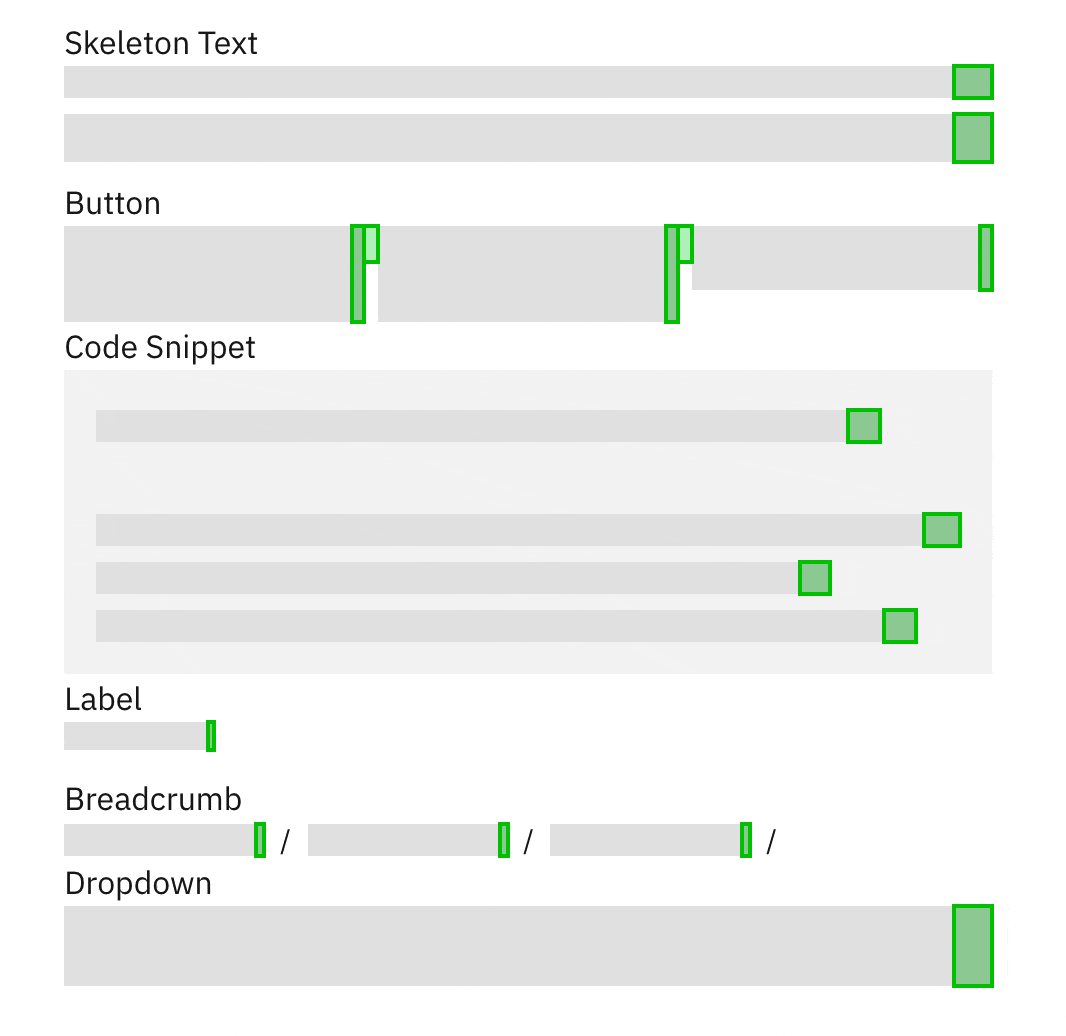Click the small skeleton button on the right
Image resolution: width=1066 pixels, height=1036 pixels.
click(840, 258)
